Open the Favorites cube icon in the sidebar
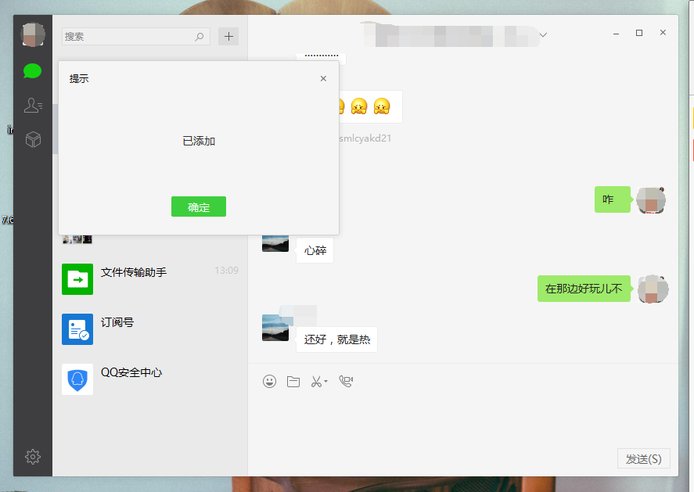This screenshot has height=492, width=694. (33, 139)
